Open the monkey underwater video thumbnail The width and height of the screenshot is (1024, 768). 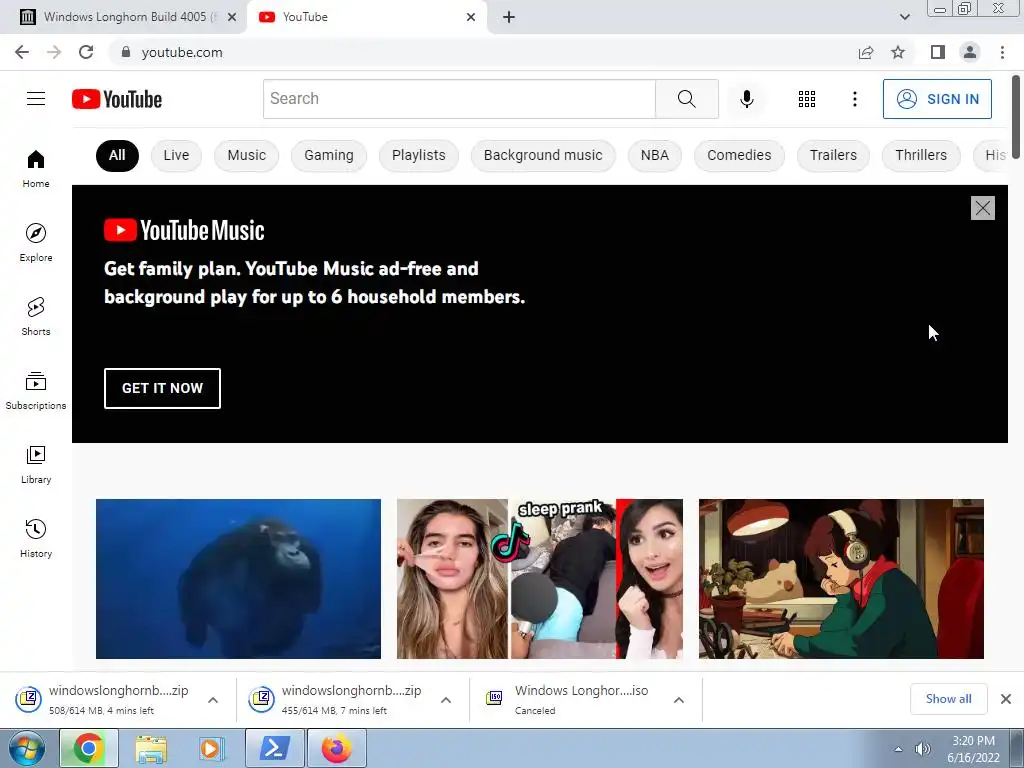coord(238,579)
